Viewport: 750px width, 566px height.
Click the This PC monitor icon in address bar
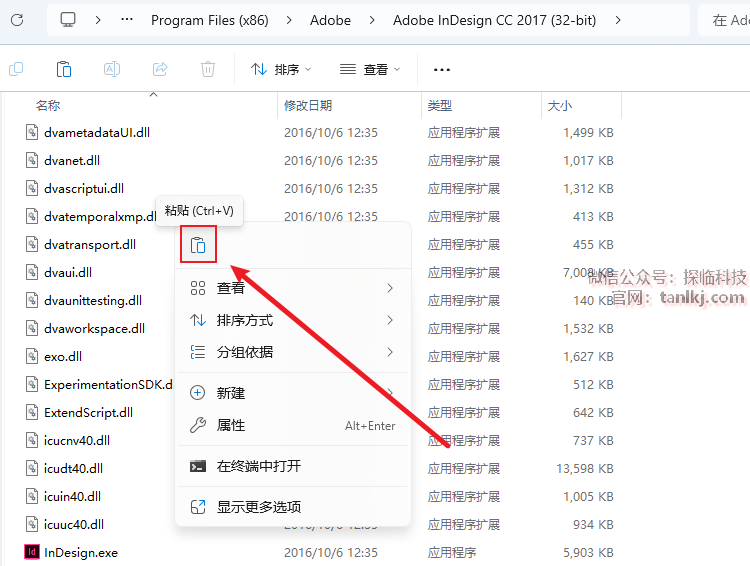68,20
